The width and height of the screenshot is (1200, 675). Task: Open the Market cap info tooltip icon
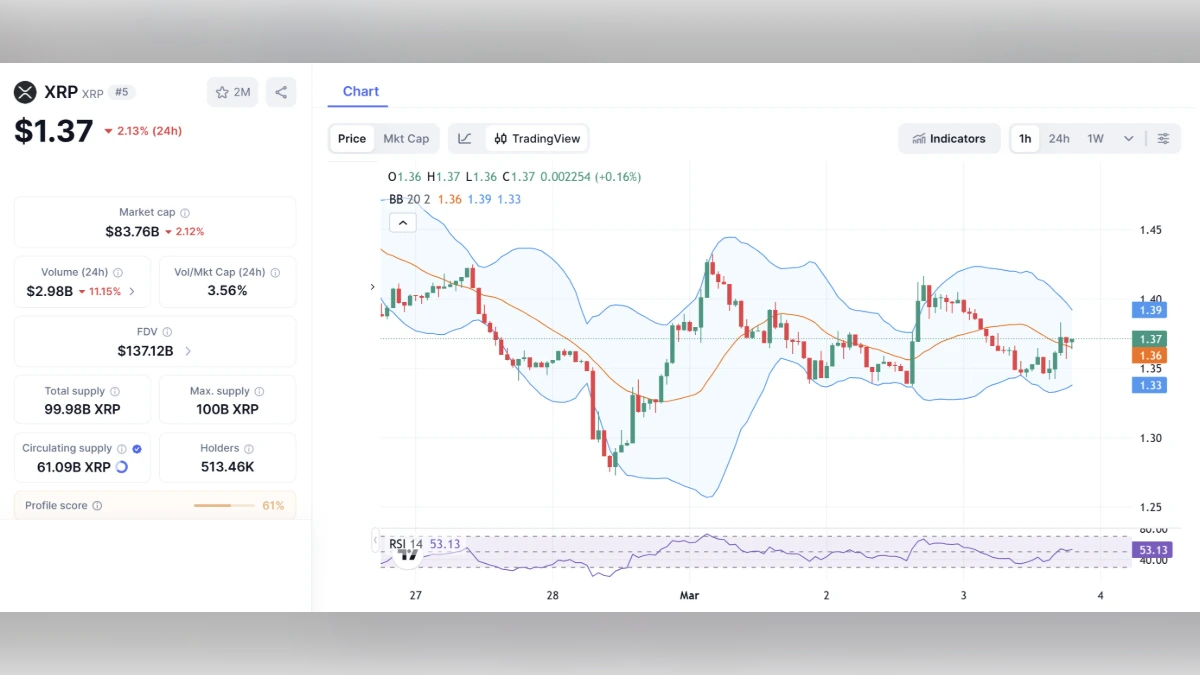pos(187,212)
